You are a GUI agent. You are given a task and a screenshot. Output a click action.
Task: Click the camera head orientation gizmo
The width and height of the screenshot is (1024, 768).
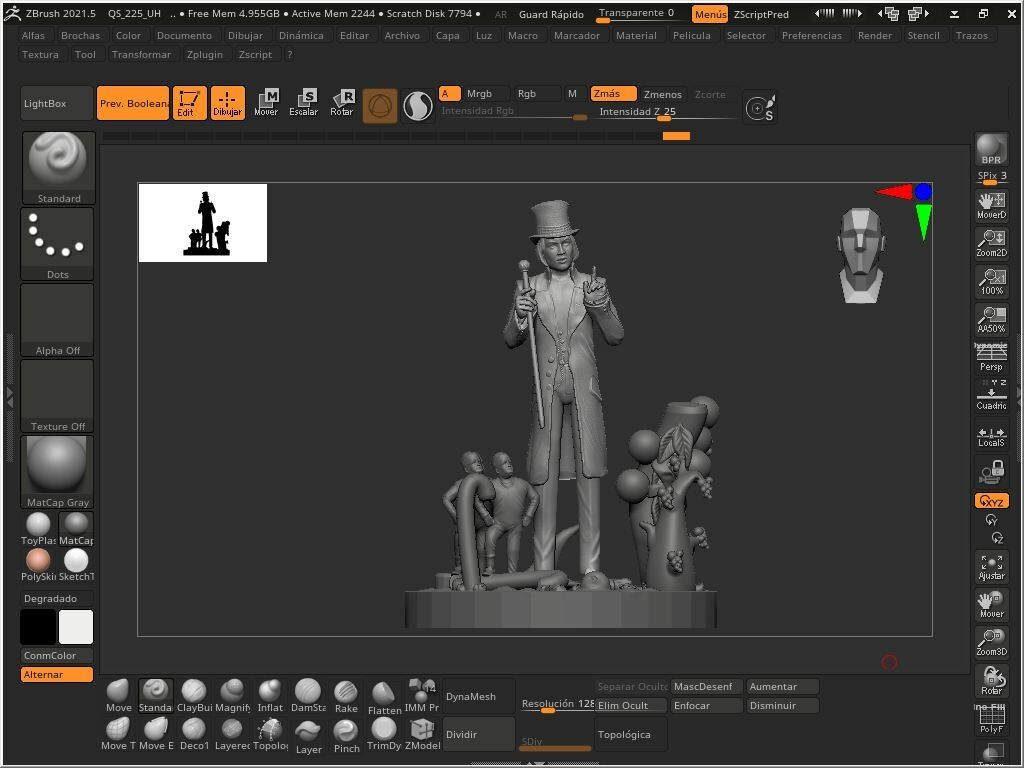[861, 255]
